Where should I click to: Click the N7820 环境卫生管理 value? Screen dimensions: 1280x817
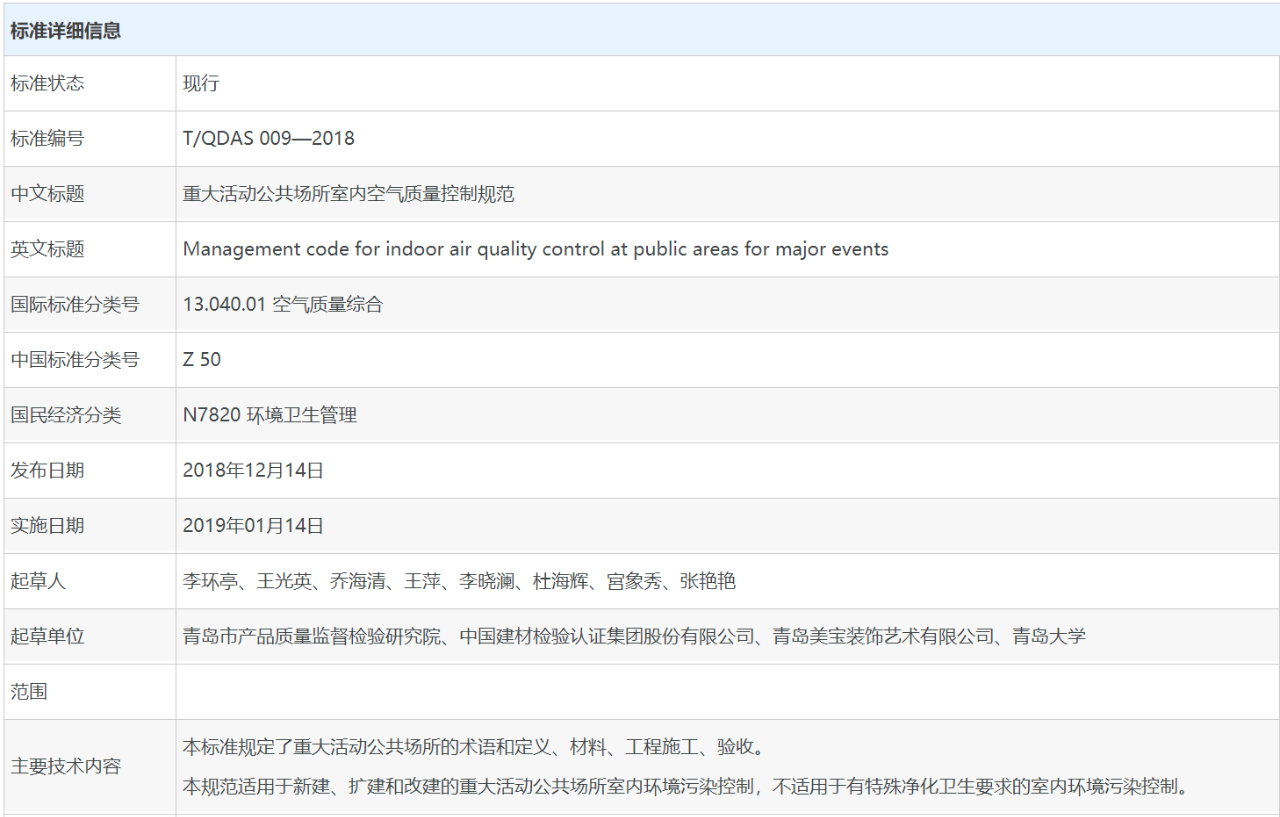coord(270,415)
